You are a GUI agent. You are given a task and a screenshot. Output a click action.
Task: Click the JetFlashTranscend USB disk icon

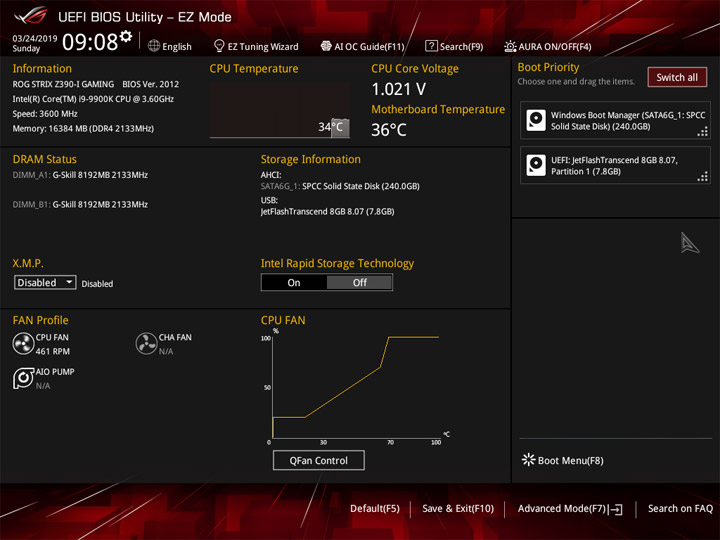click(536, 165)
